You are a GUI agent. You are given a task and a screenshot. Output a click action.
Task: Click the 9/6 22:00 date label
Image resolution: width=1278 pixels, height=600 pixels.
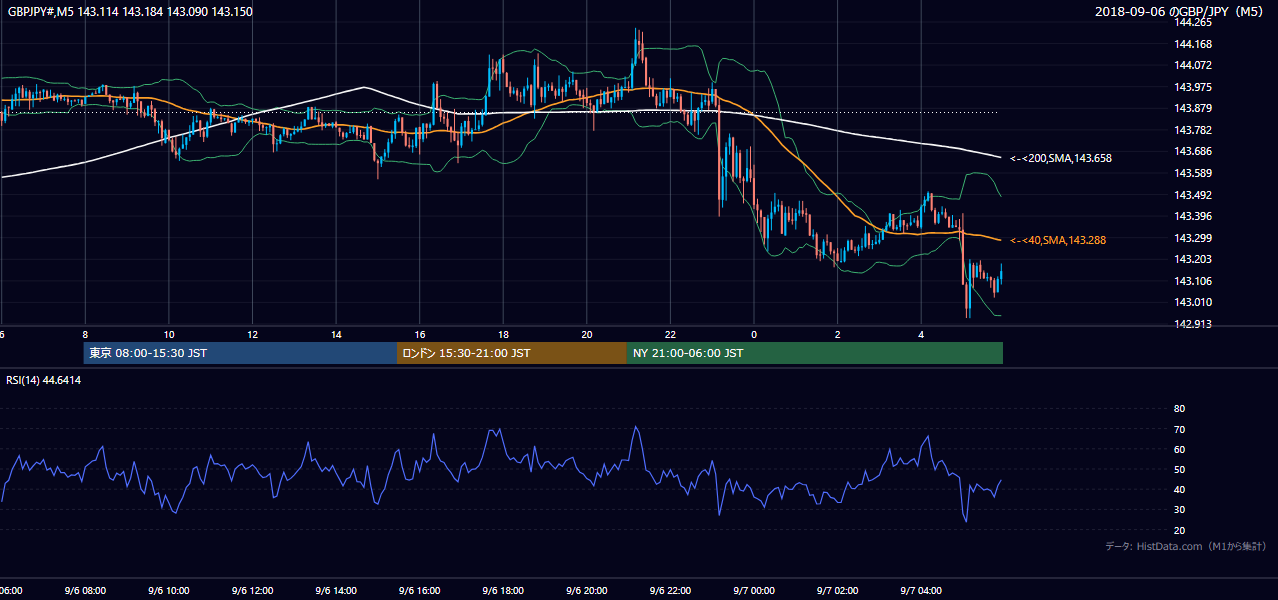[670, 590]
